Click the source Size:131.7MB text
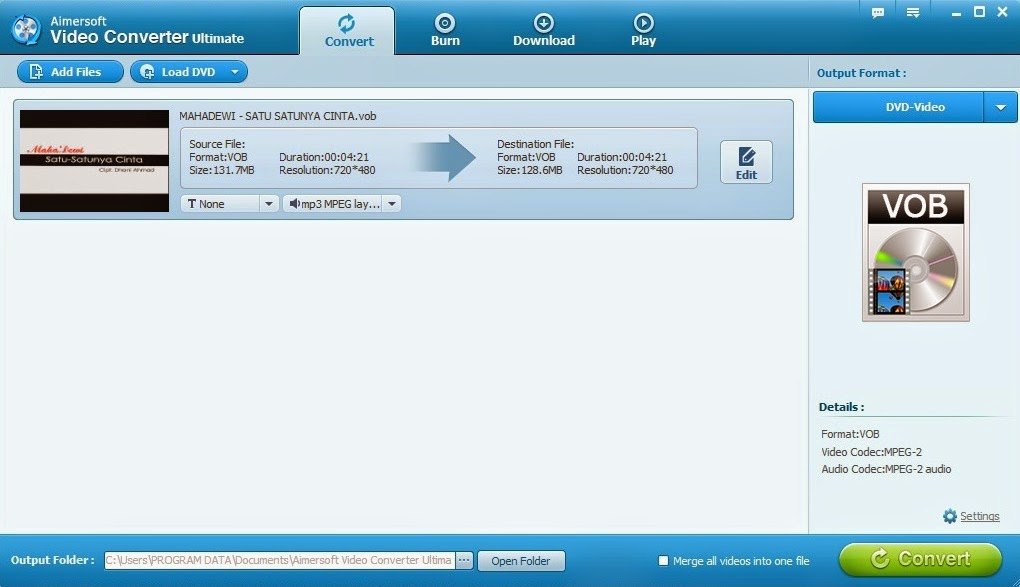The image size is (1020, 587). 222,170
